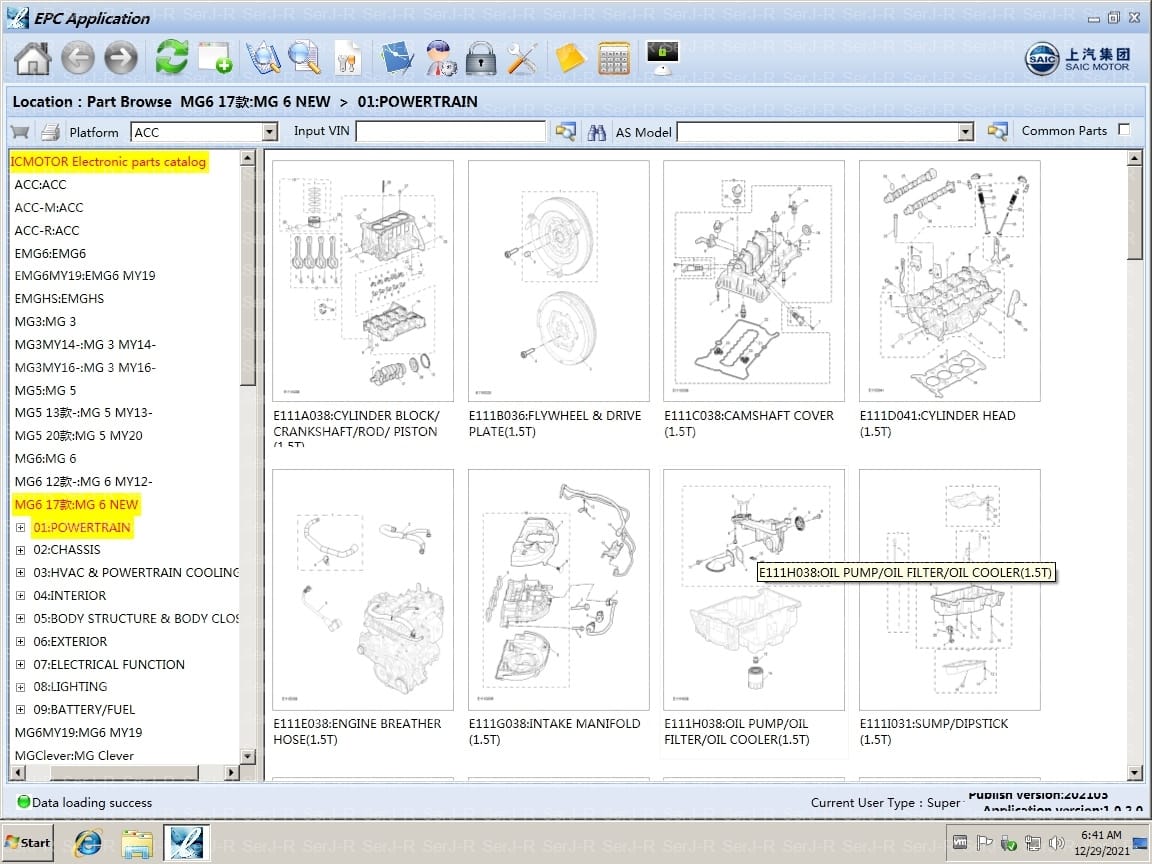Open the document search magnifier icon

pyautogui.click(x=304, y=58)
